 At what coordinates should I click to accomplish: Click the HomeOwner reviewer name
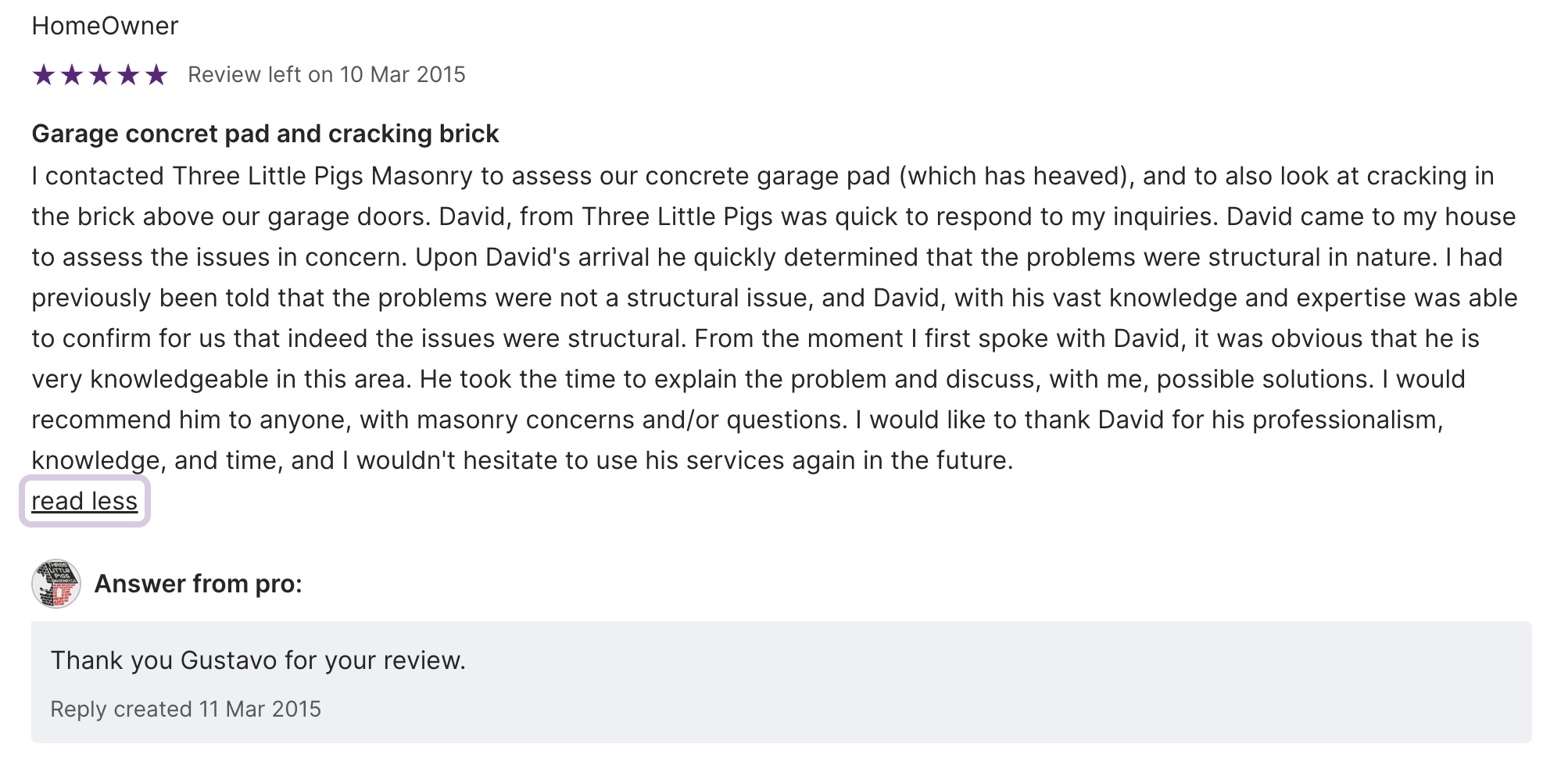coord(105,26)
